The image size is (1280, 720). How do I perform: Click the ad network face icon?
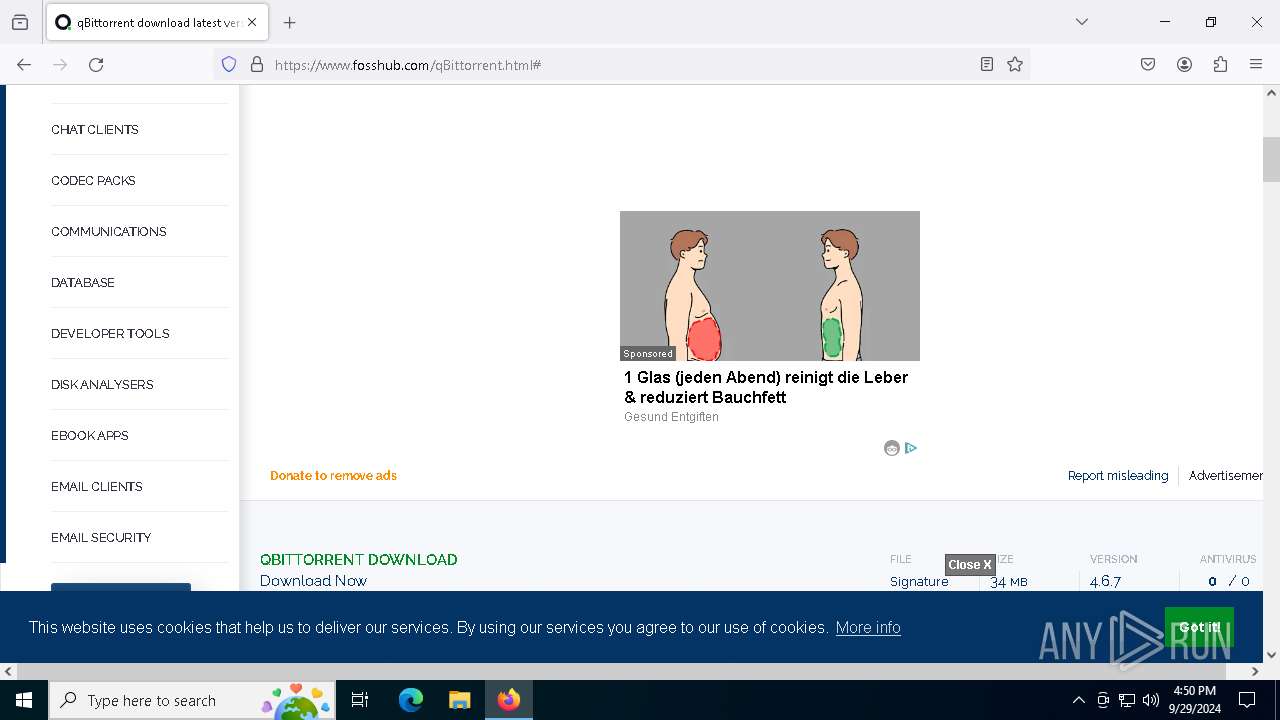pos(892,448)
